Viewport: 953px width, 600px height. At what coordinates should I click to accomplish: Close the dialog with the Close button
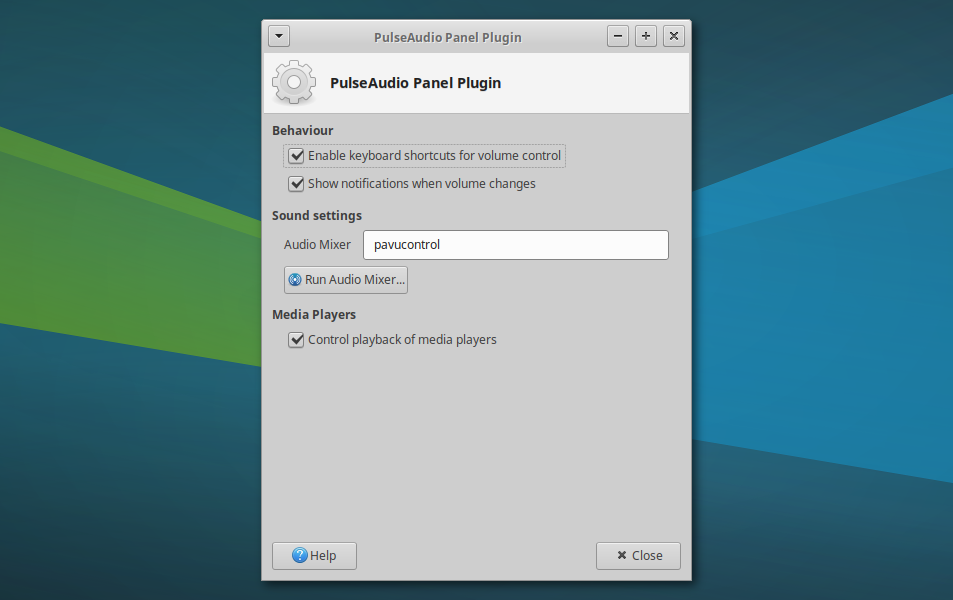(x=638, y=556)
